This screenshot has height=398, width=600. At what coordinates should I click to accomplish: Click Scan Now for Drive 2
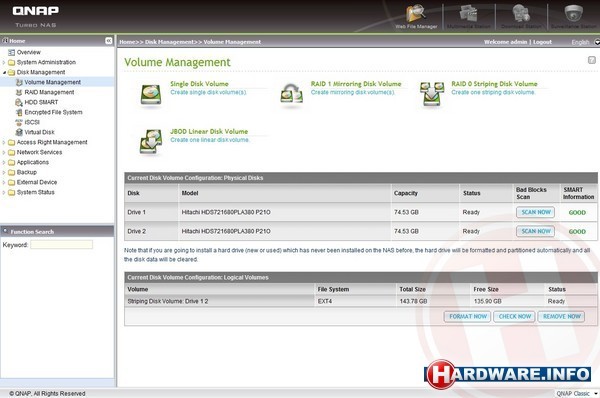click(535, 231)
